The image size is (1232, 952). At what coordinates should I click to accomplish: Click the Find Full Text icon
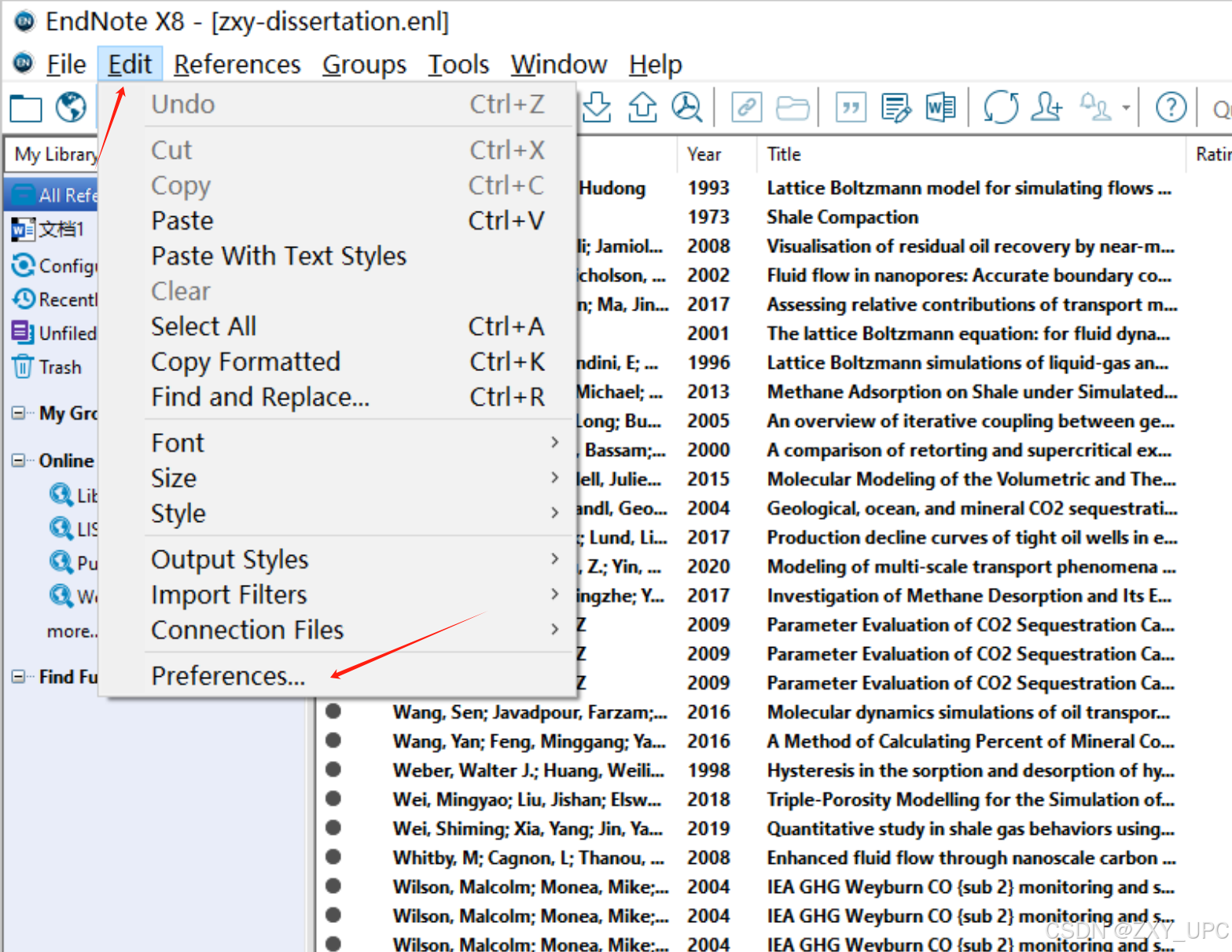(x=686, y=107)
